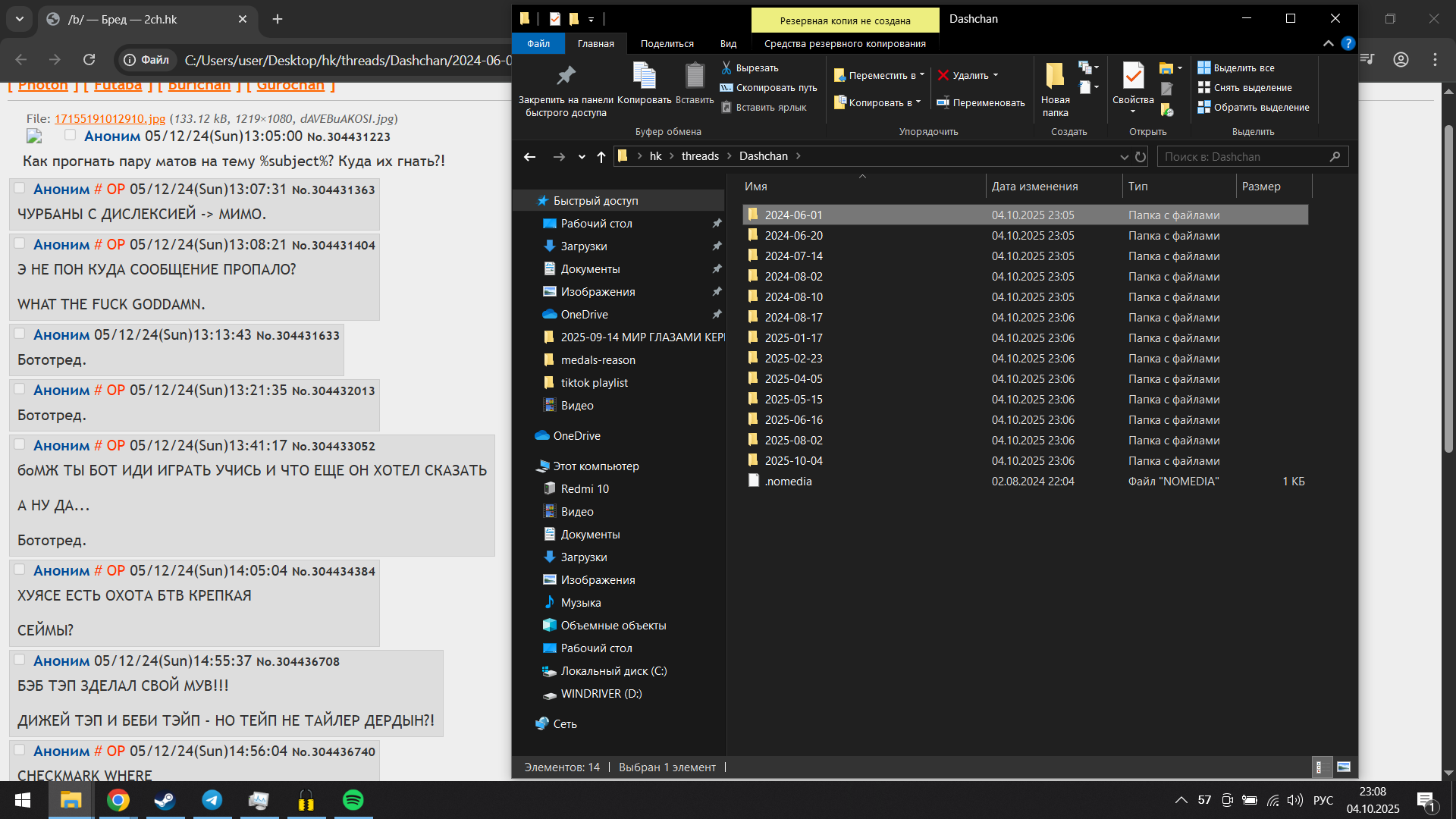Refresh the Dashchan folder view
Viewport: 1456px width, 819px height.
click(1141, 157)
